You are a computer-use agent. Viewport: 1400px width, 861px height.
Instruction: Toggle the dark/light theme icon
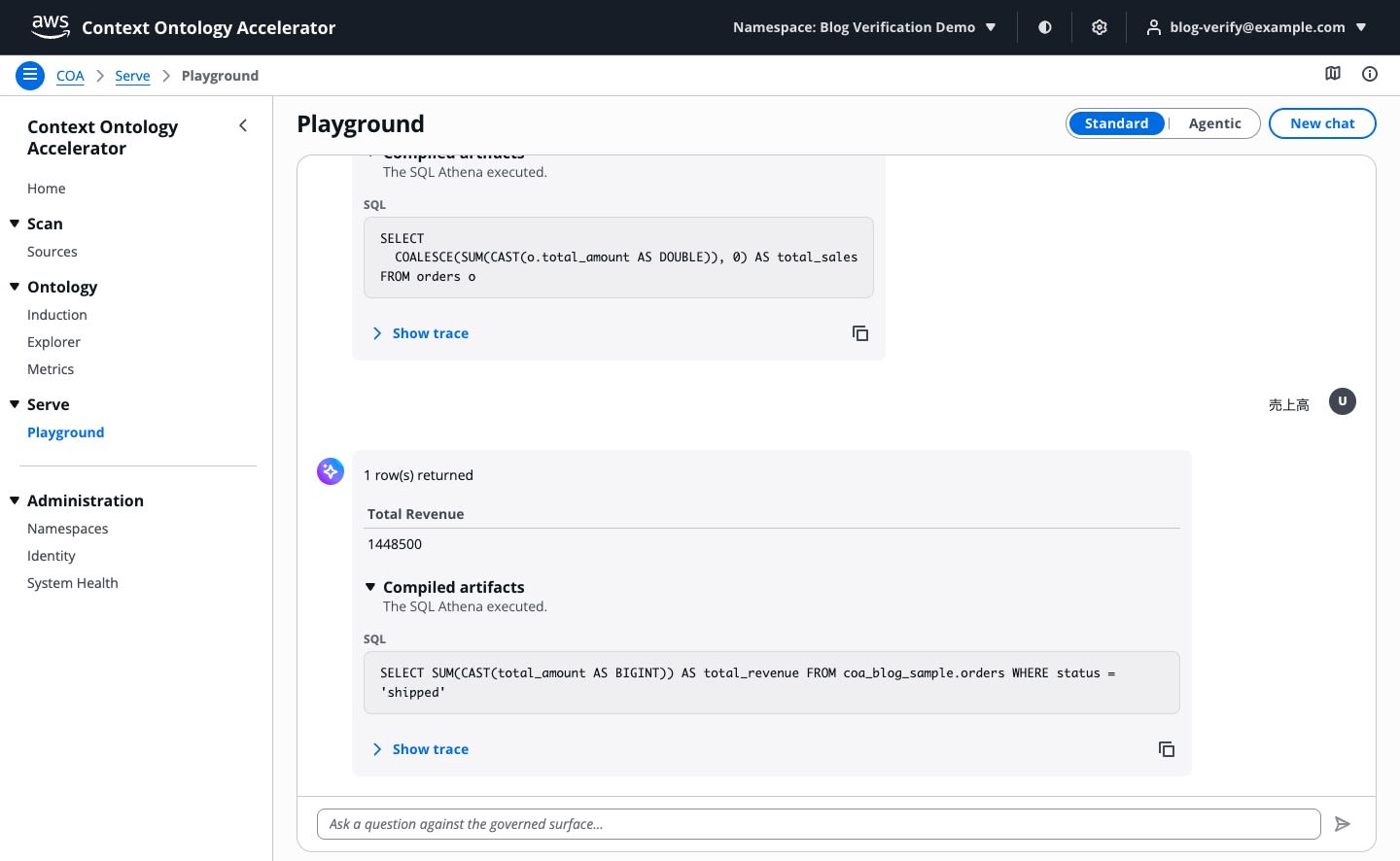click(x=1045, y=27)
